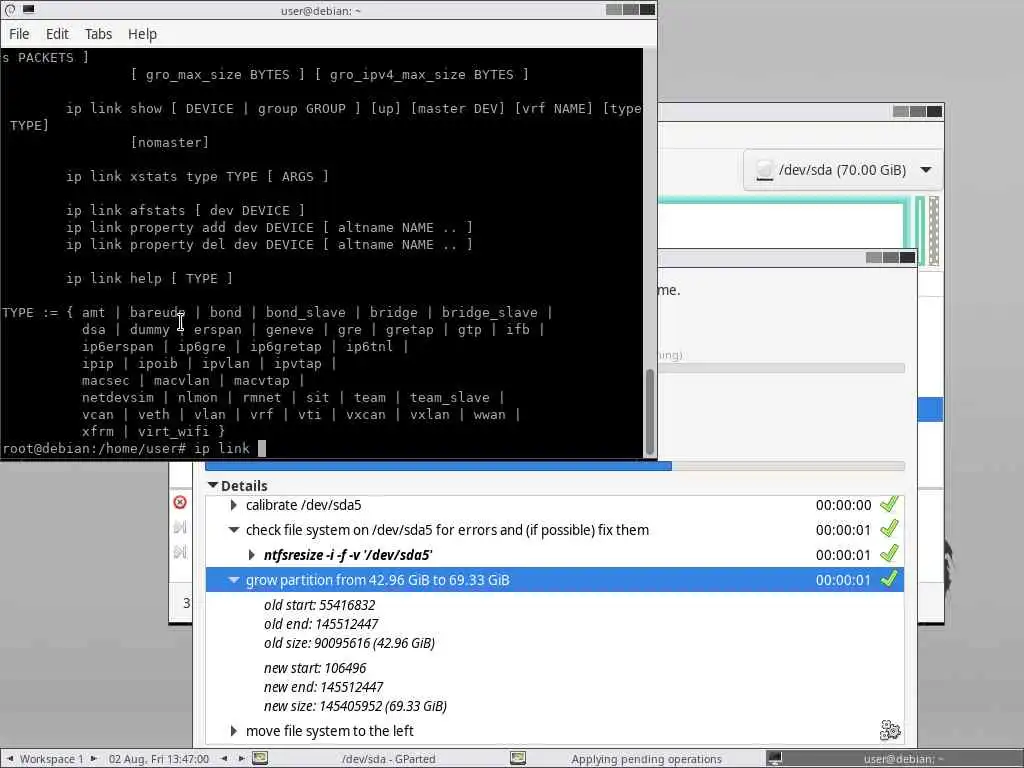Click 'new end: 145512447' detail line

click(x=323, y=686)
